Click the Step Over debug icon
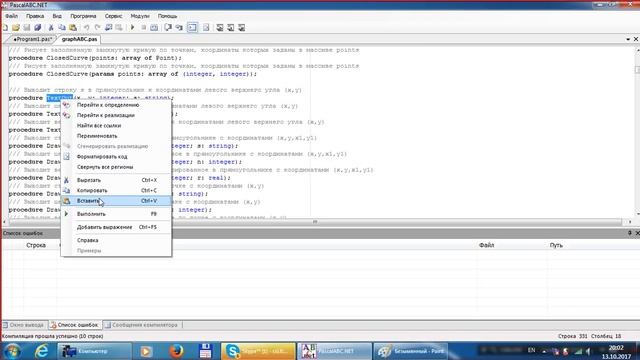 [179, 28]
